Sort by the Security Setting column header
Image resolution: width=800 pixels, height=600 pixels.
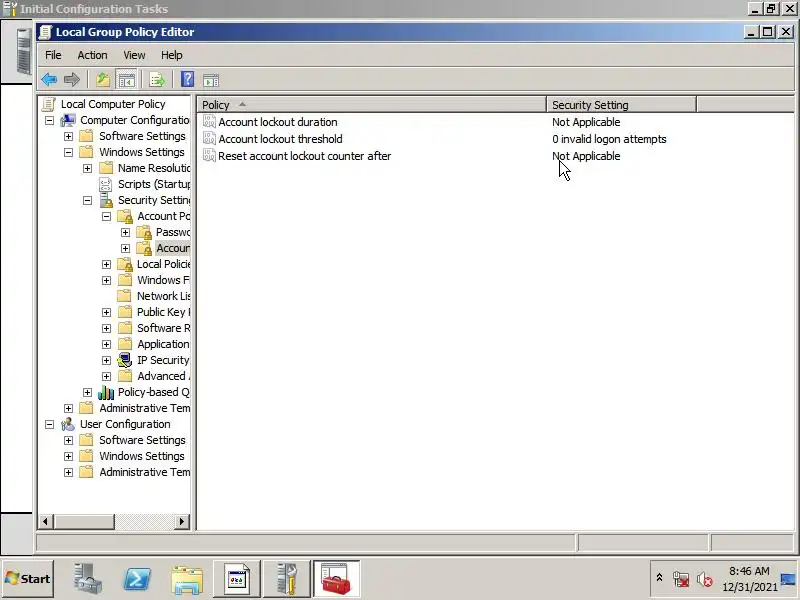pos(621,105)
